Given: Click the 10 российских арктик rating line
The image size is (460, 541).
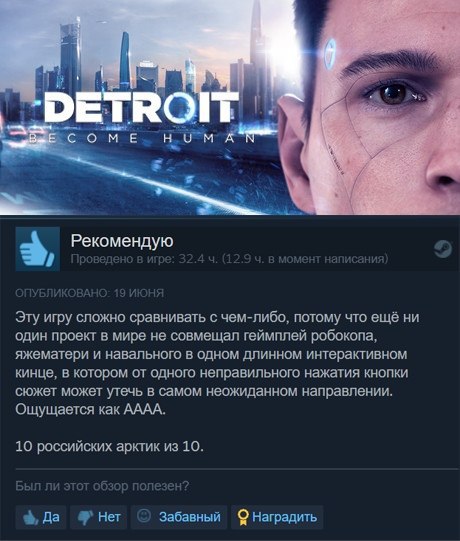Looking at the screenshot, I should click(x=109, y=446).
